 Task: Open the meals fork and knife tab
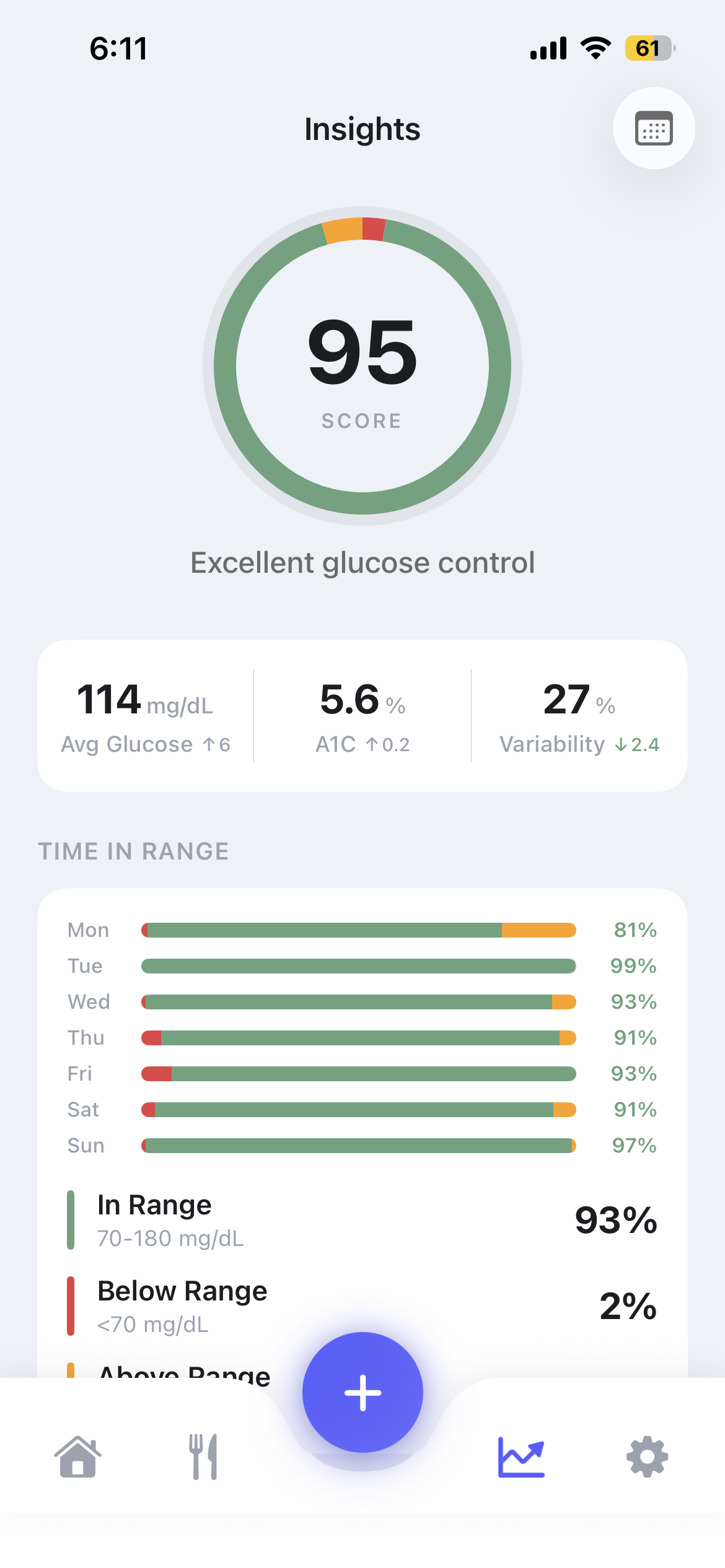click(x=203, y=1457)
